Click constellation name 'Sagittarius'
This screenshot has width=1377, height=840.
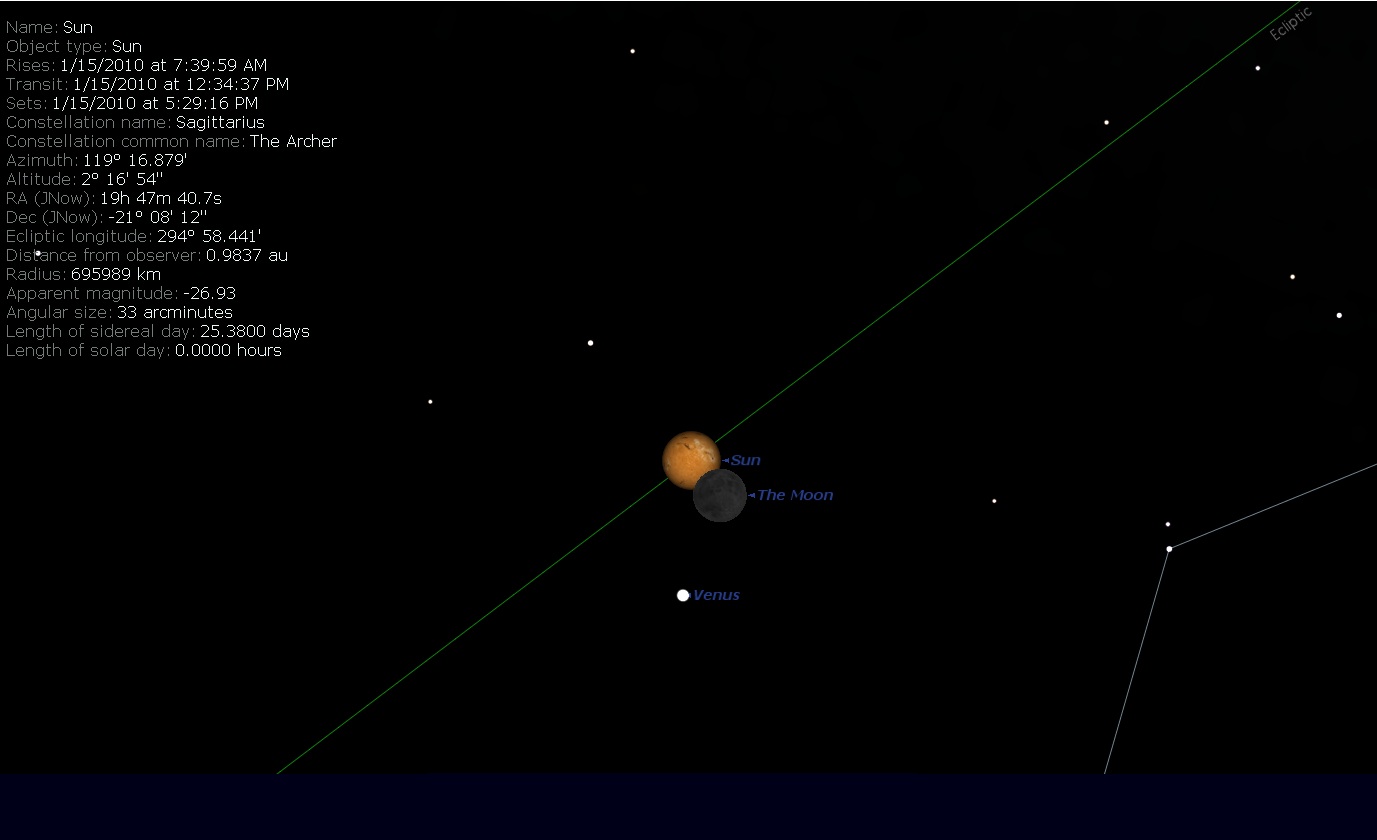coord(220,122)
